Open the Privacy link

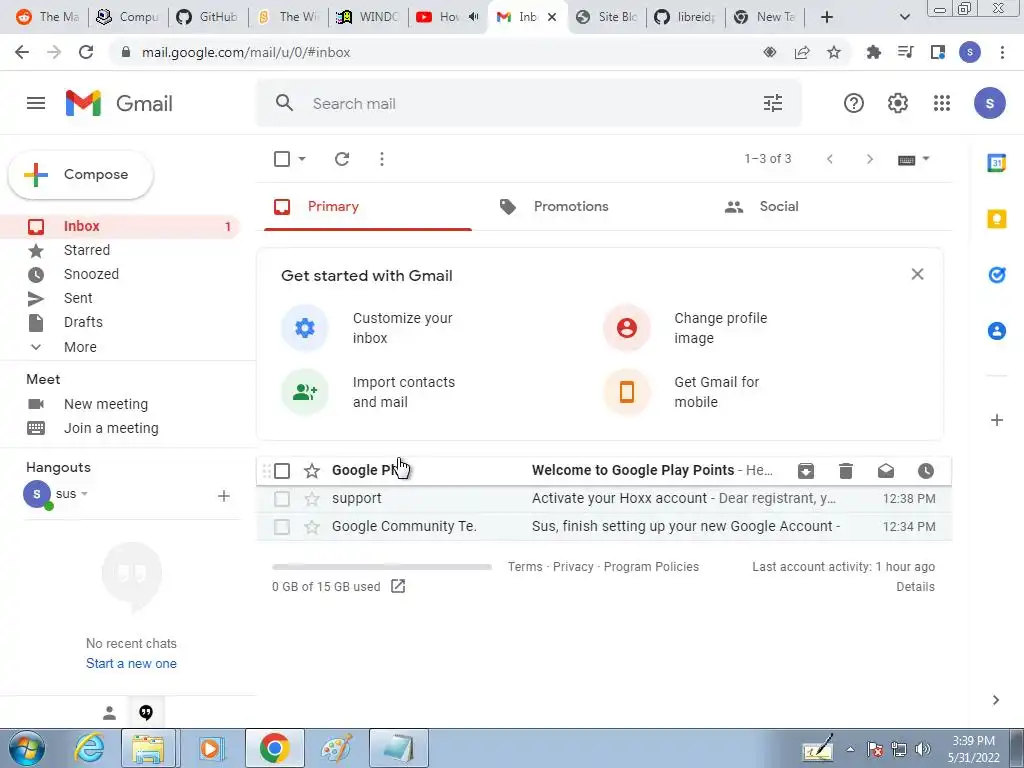[x=573, y=566]
